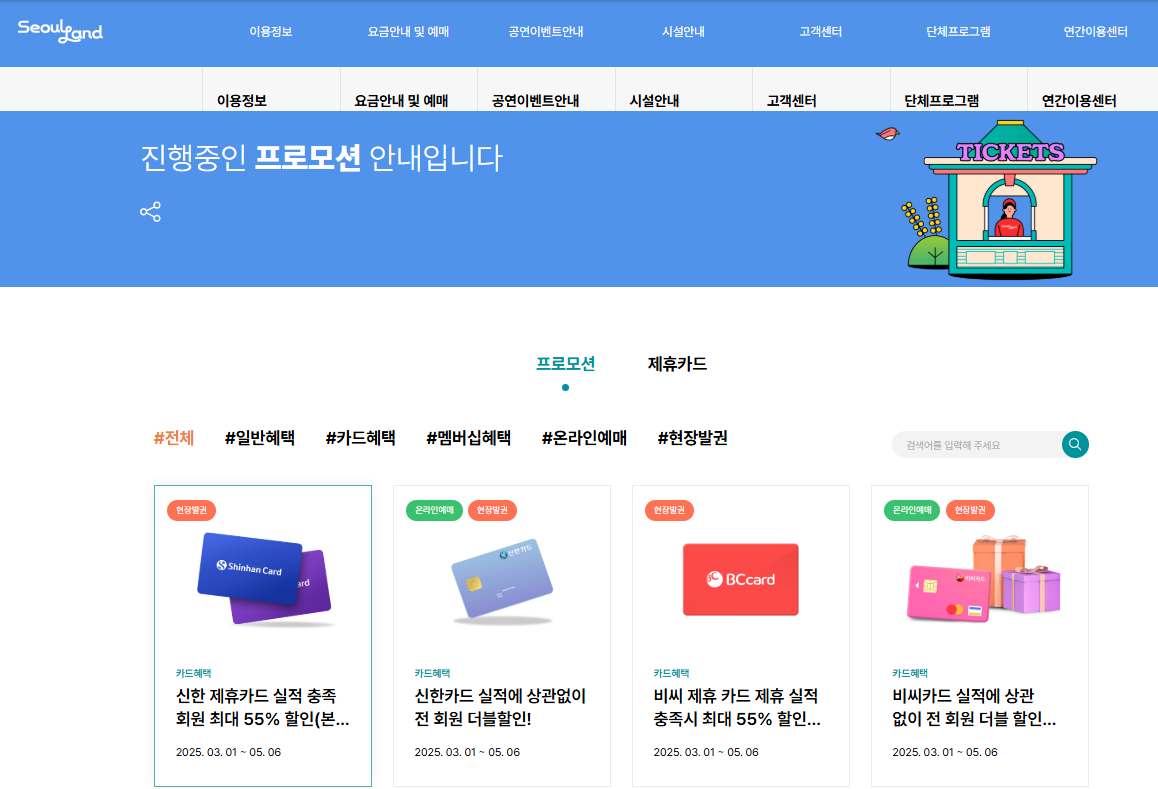The height and width of the screenshot is (789, 1158).
Task: Open the Shinhan Card image promotion
Action: pyautogui.click(x=264, y=581)
